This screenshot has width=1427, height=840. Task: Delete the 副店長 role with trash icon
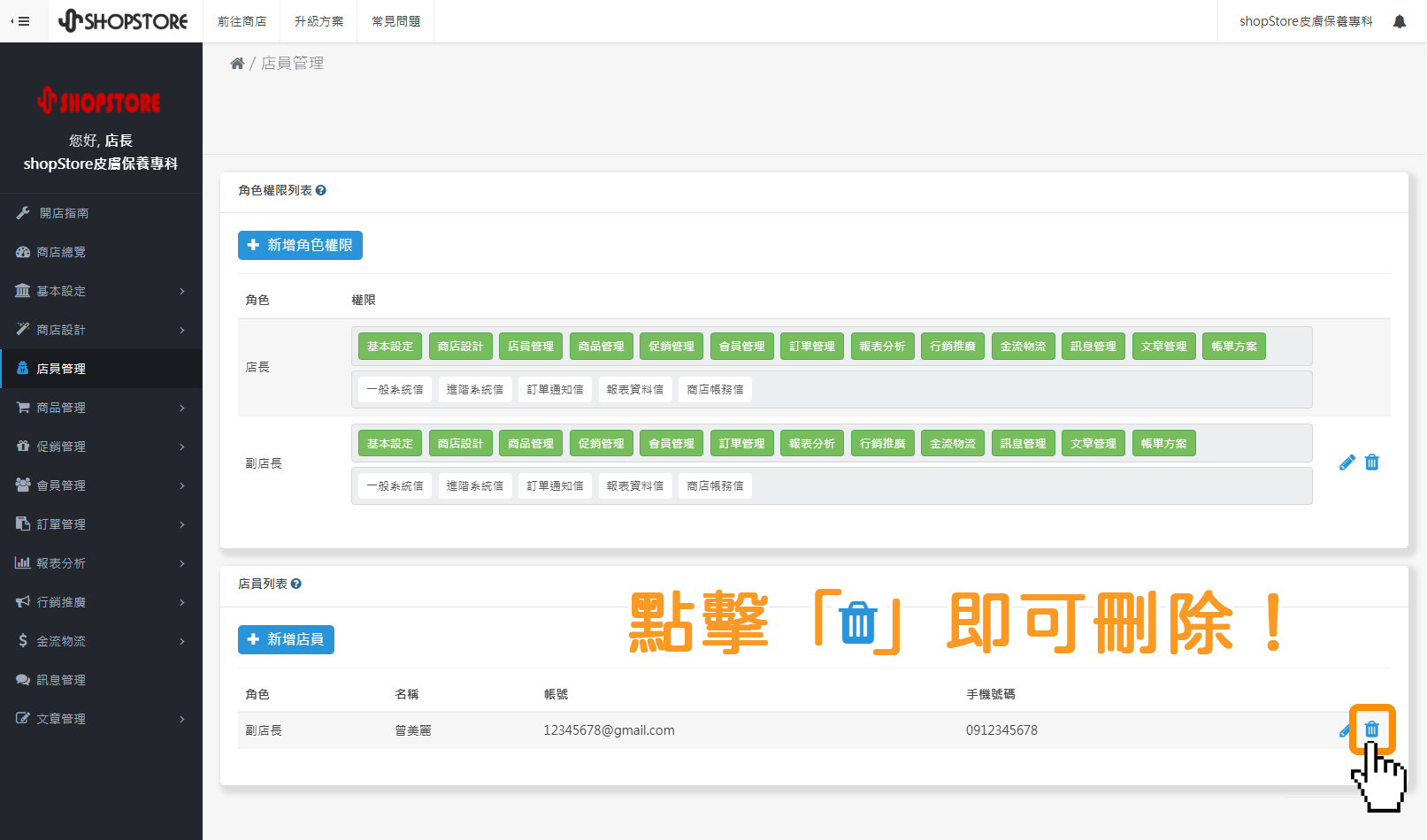pos(1372,462)
